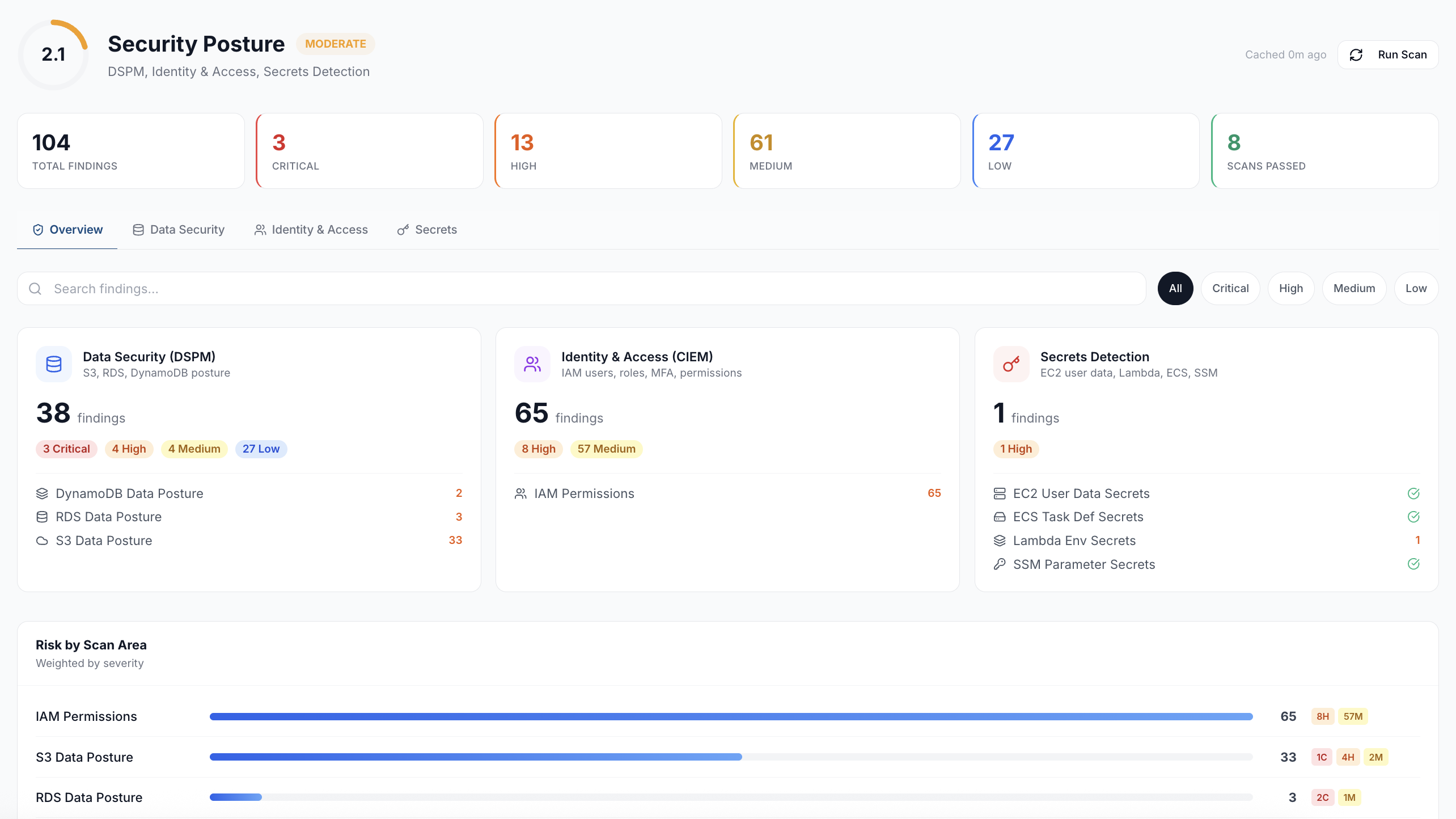Image resolution: width=1456 pixels, height=819 pixels.
Task: Select the database icon next to Data Security (DSPM)
Action: 53,364
